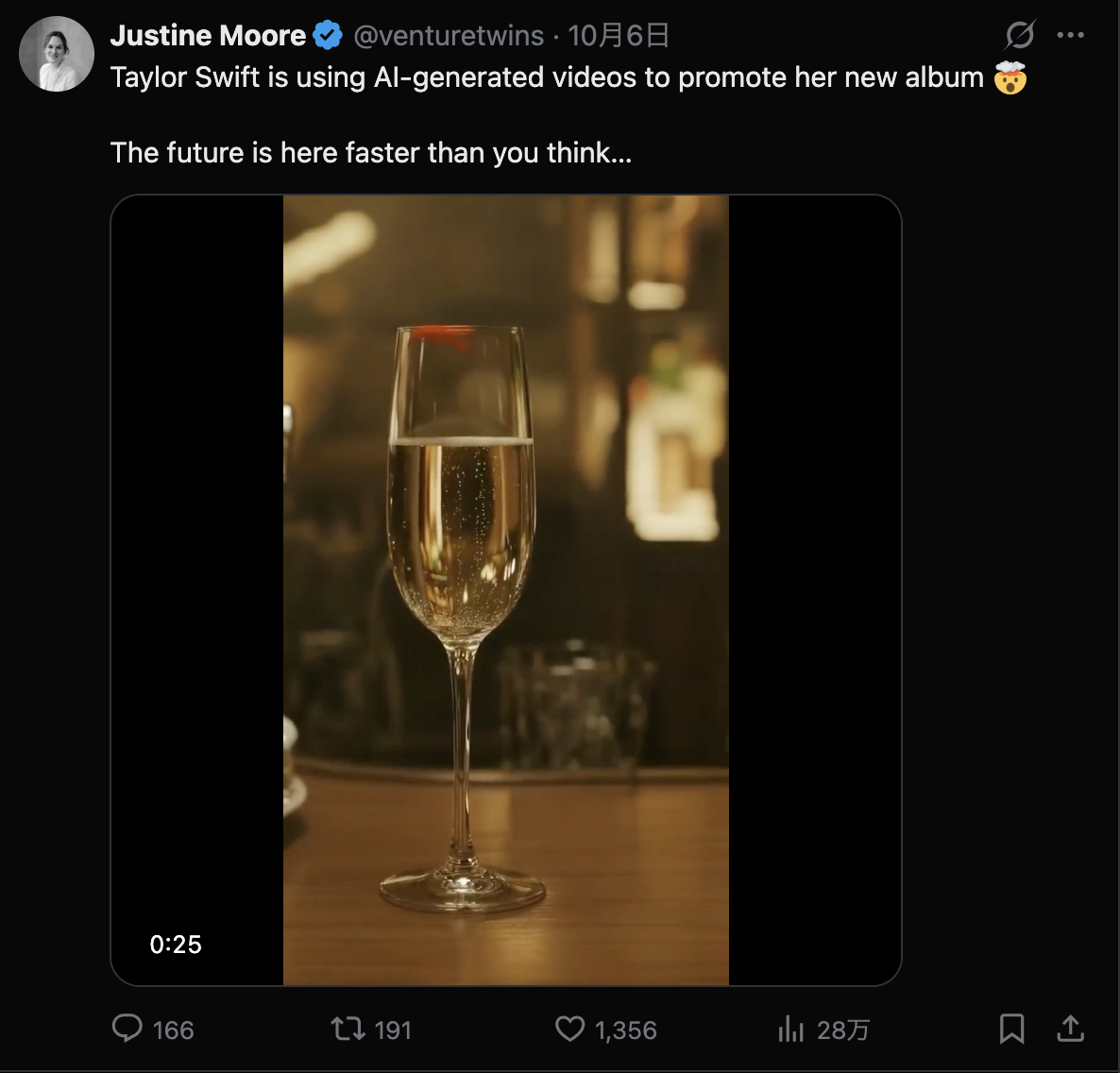Click the 191 reposts count
The width and height of the screenshot is (1120, 1073).
(x=393, y=1030)
